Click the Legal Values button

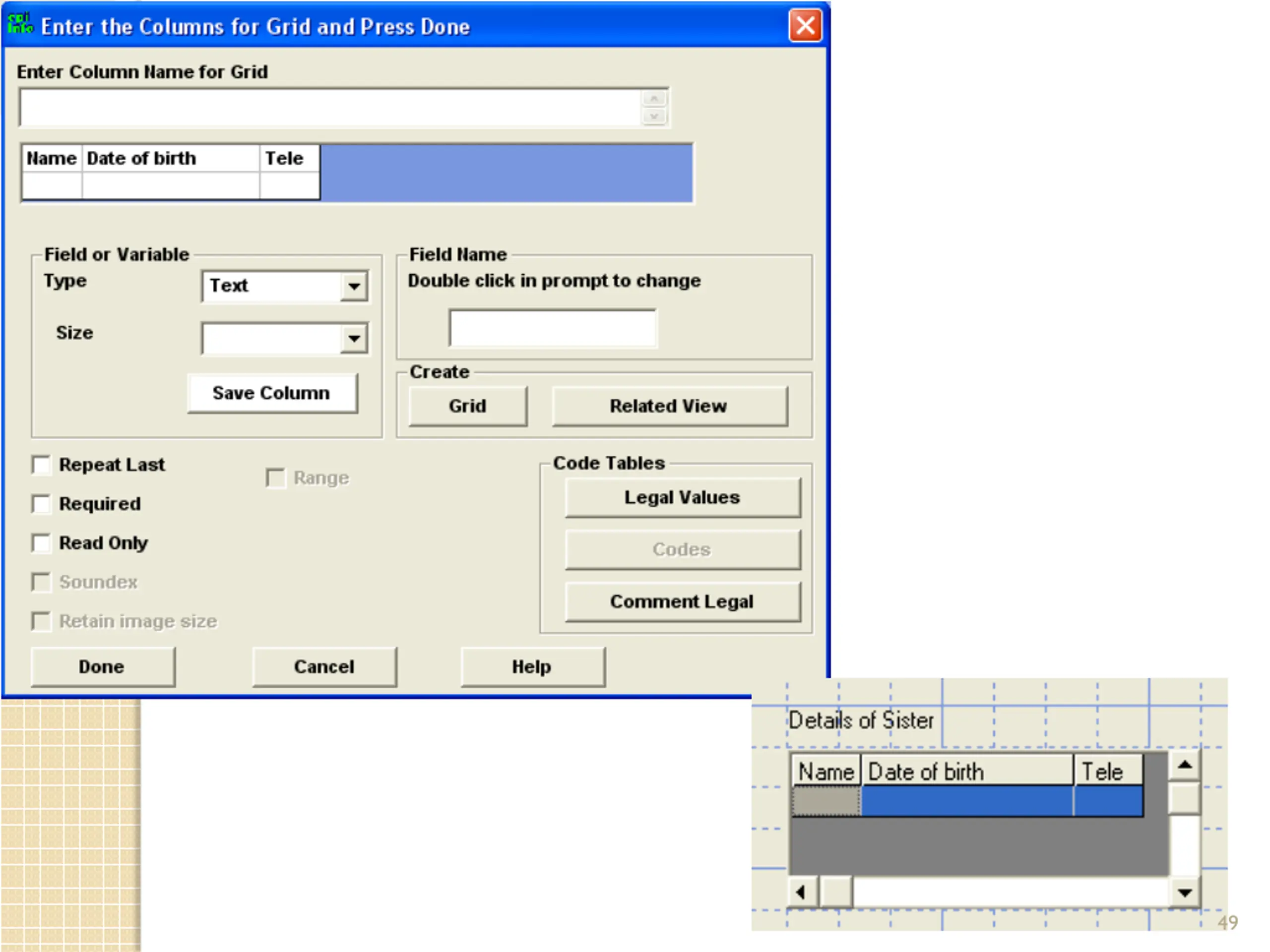pos(682,497)
